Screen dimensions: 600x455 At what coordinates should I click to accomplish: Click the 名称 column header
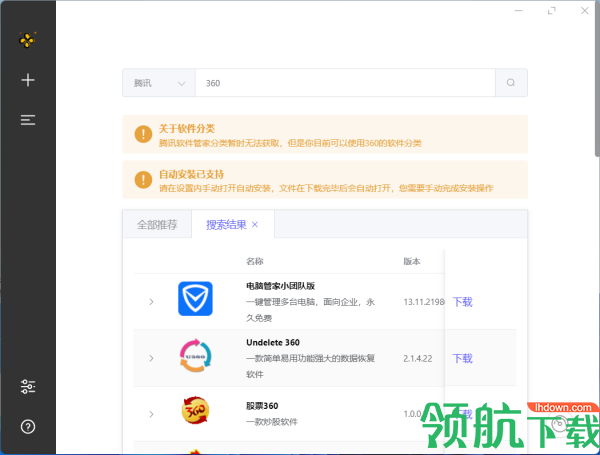[x=254, y=261]
